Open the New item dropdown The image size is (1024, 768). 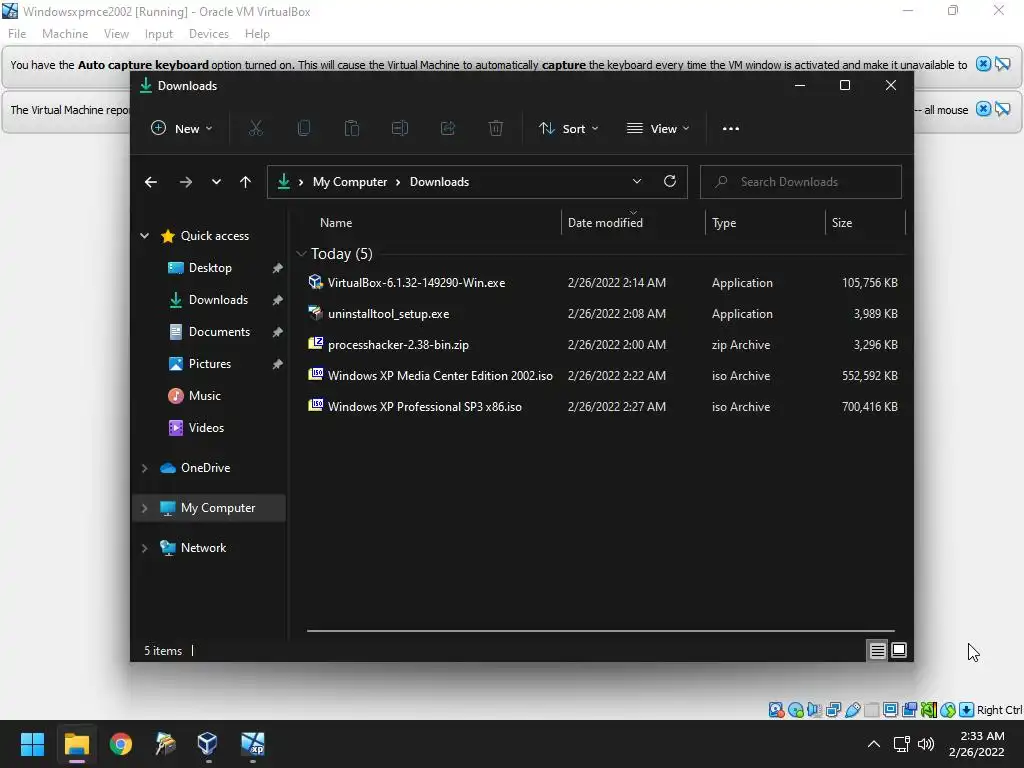[x=182, y=129]
